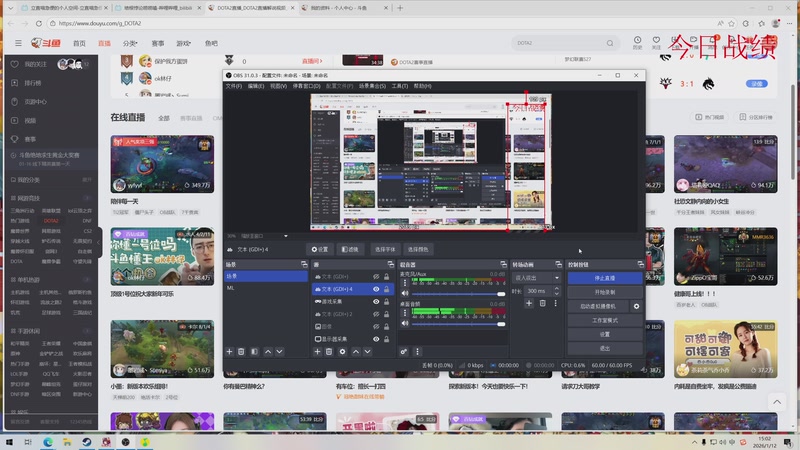800x450 pixels.
Task: Open source properties gear icon
Action: coord(342,352)
